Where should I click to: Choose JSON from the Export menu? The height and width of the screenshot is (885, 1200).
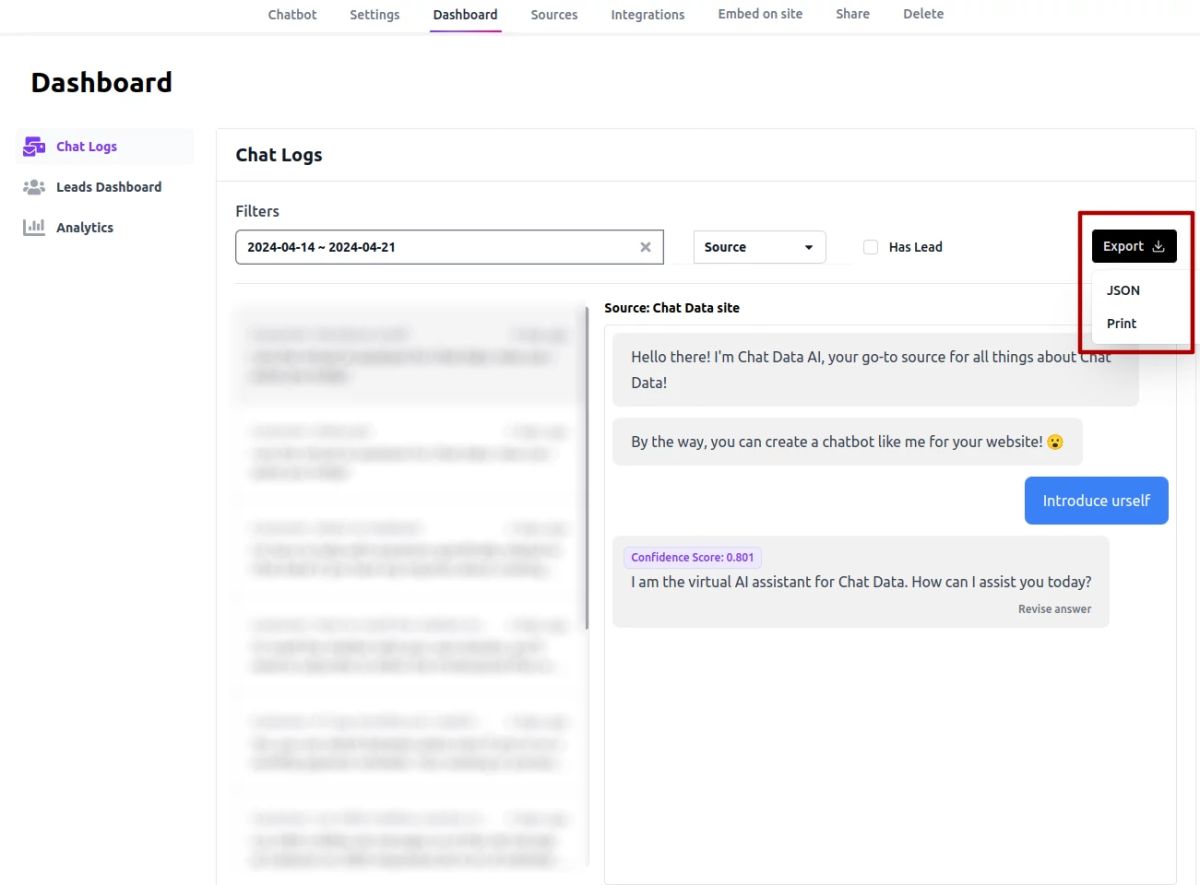pyautogui.click(x=1123, y=290)
